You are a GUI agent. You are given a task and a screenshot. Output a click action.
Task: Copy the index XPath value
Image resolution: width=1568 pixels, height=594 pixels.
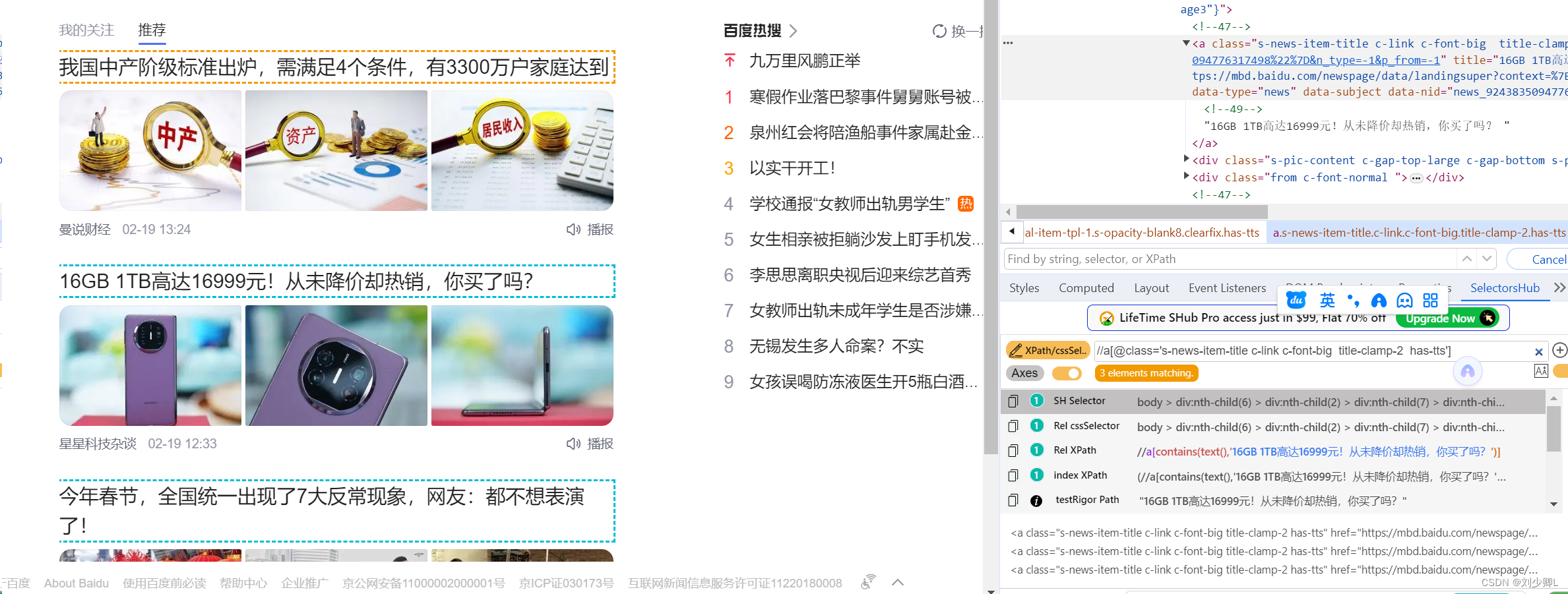point(1013,475)
